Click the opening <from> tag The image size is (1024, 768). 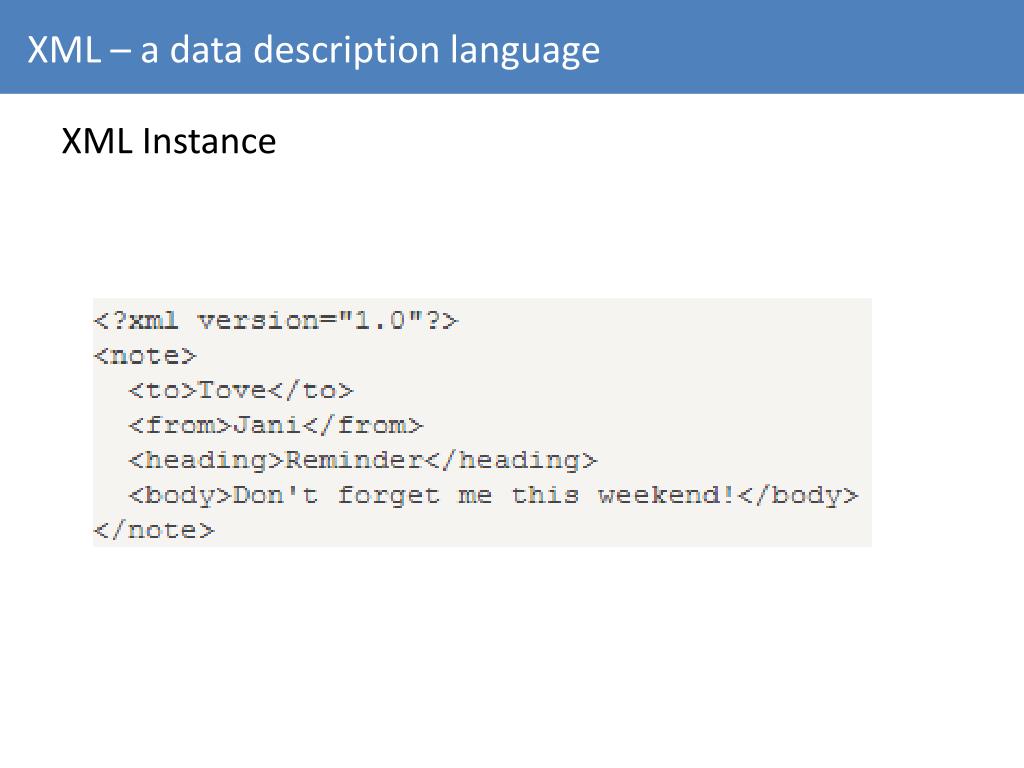(x=180, y=426)
